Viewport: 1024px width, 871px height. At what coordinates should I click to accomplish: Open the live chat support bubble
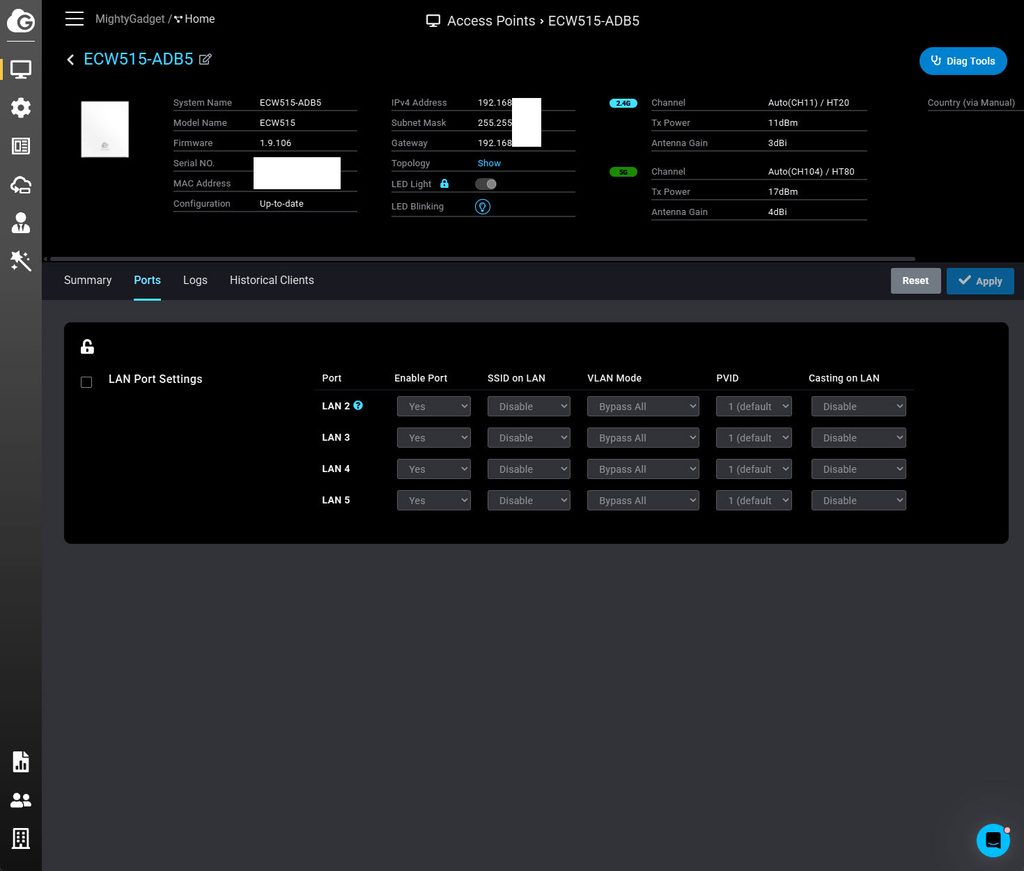pos(993,840)
